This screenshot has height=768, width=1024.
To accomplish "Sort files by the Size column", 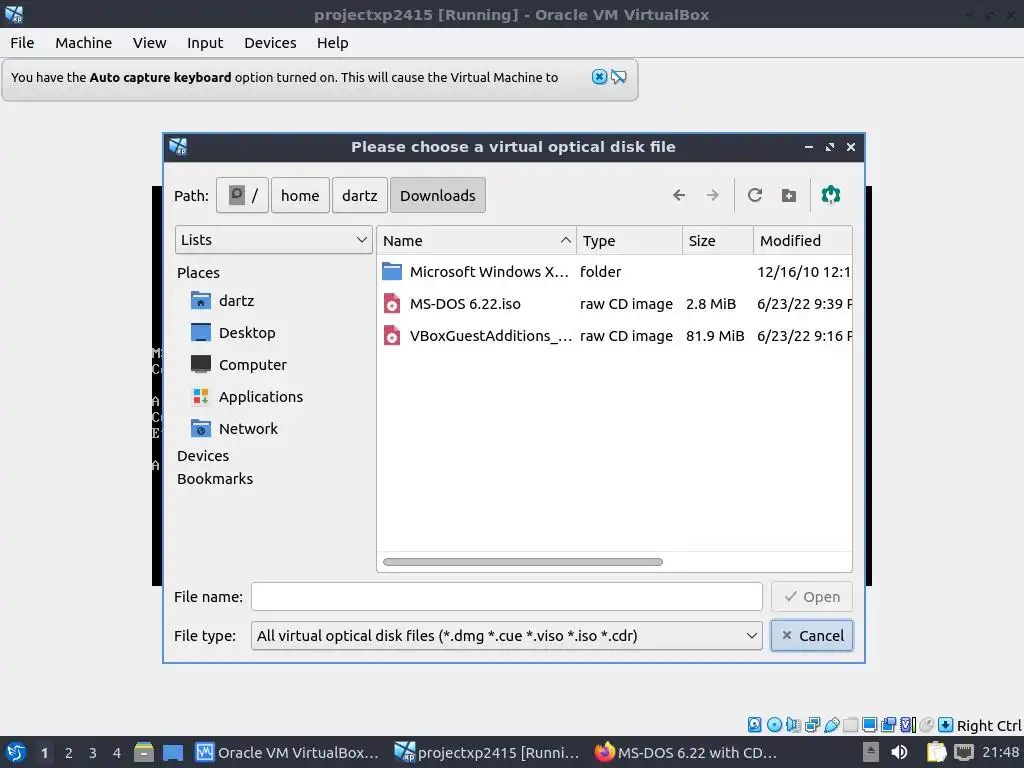I will click(x=718, y=240).
